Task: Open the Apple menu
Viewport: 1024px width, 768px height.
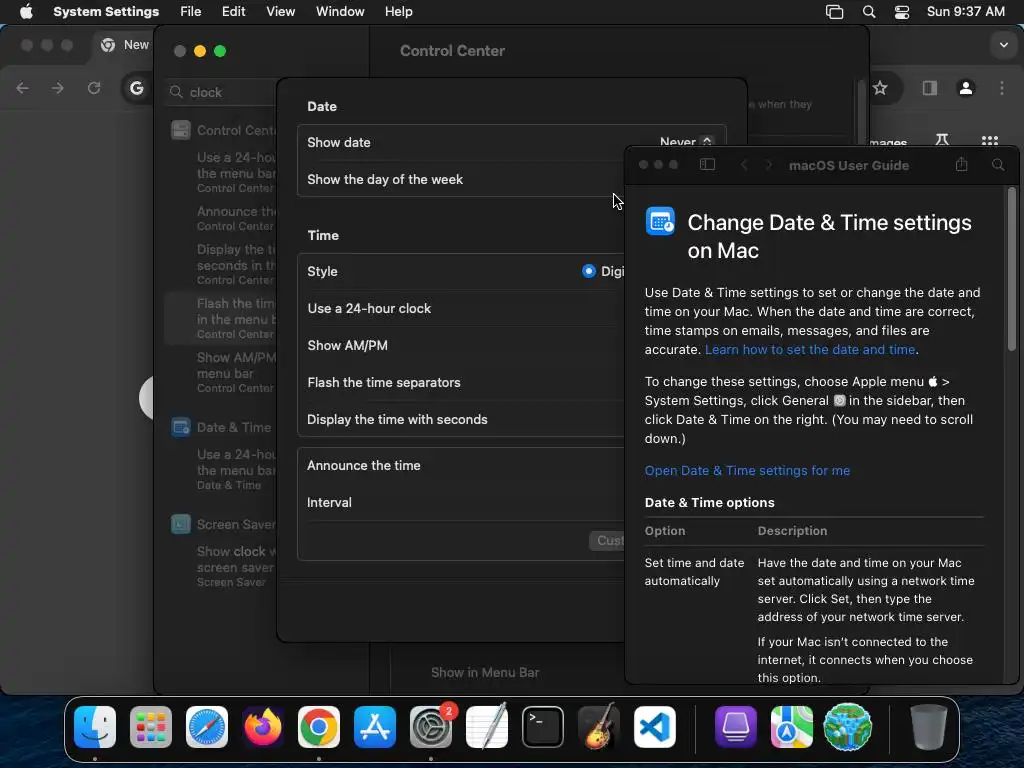Action: pyautogui.click(x=26, y=12)
